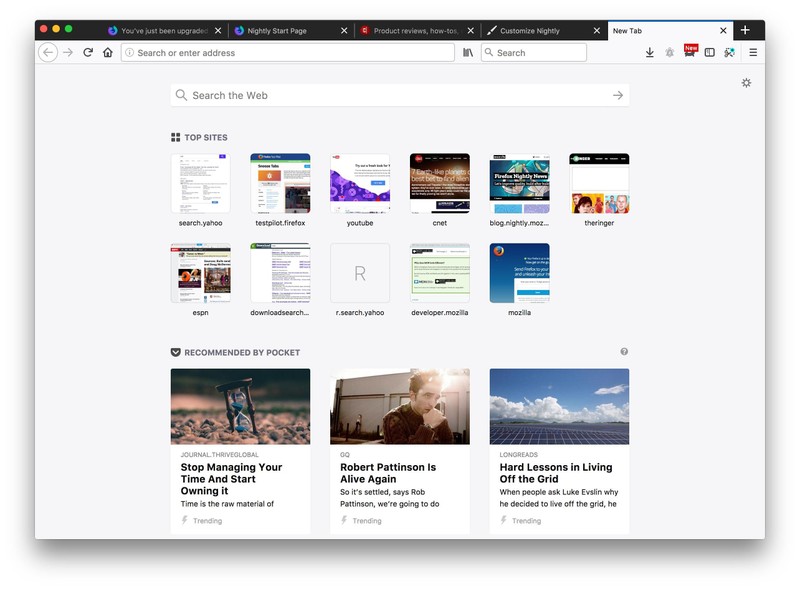Click the back navigation arrow
The height and width of the screenshot is (589, 800).
coord(47,53)
